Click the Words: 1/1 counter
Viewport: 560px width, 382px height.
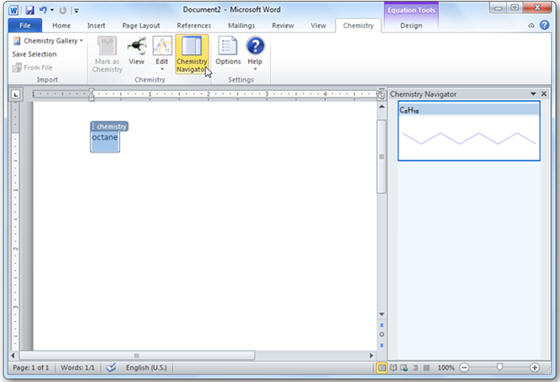tap(78, 368)
